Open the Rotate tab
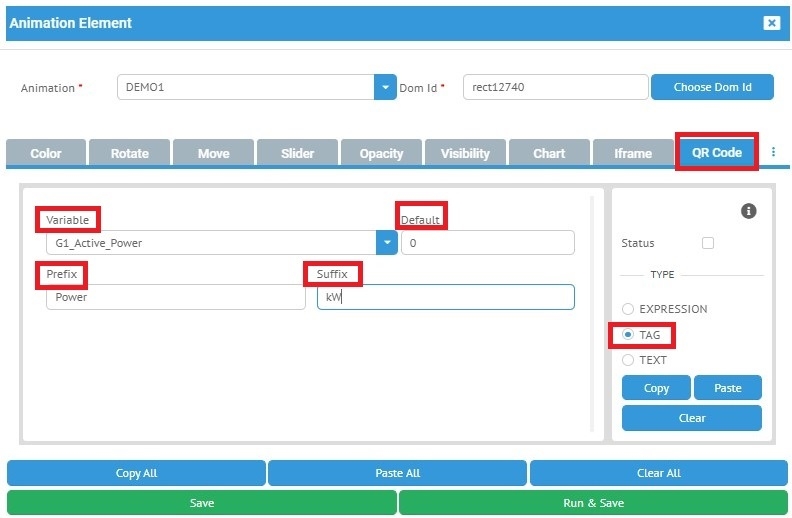 coord(130,153)
